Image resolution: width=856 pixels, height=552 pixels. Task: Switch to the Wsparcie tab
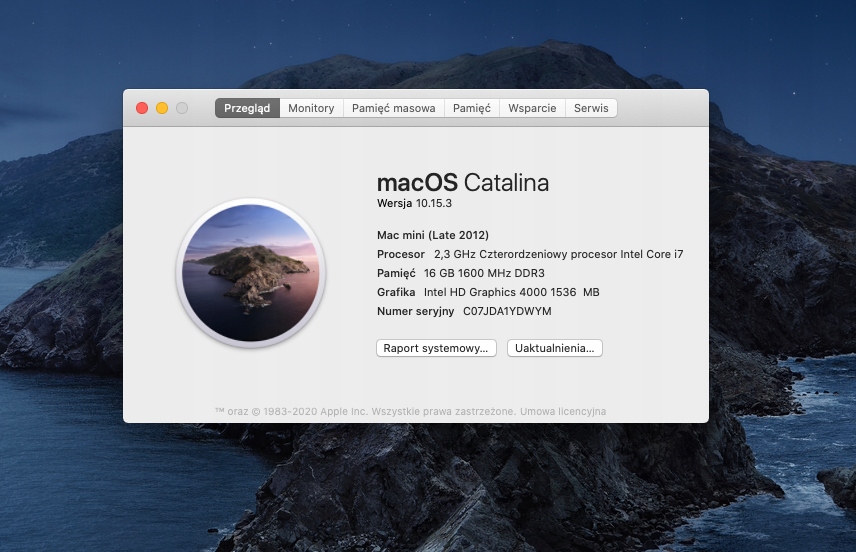532,108
